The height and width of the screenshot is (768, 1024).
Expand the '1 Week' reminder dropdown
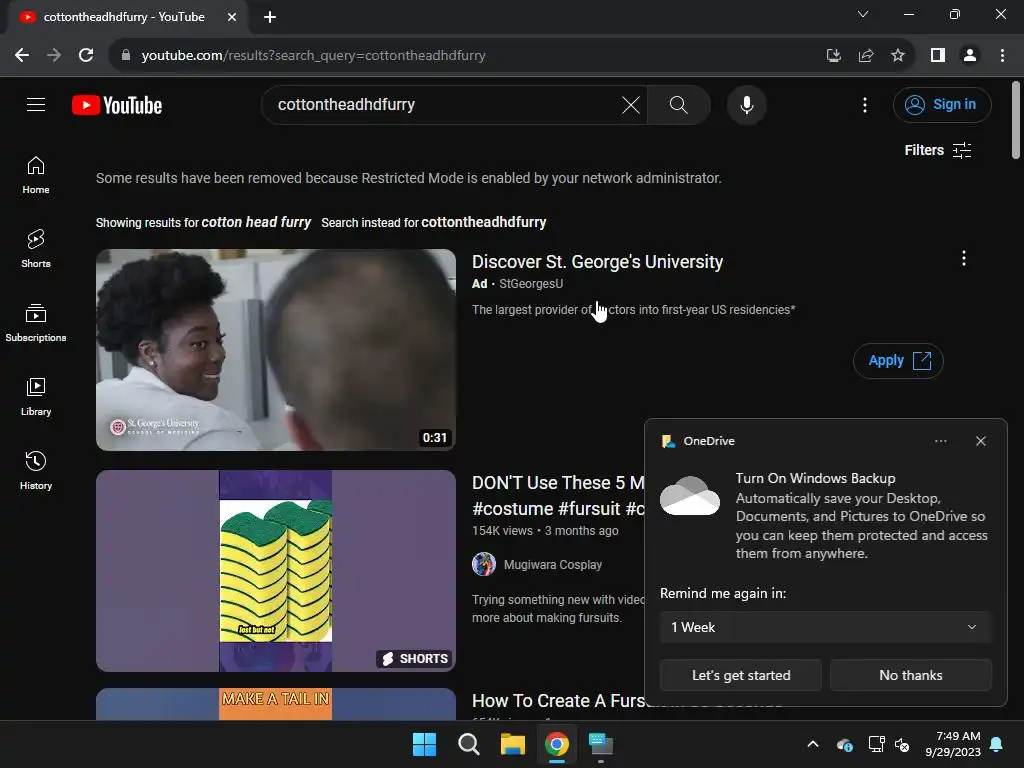pyautogui.click(x=825, y=627)
